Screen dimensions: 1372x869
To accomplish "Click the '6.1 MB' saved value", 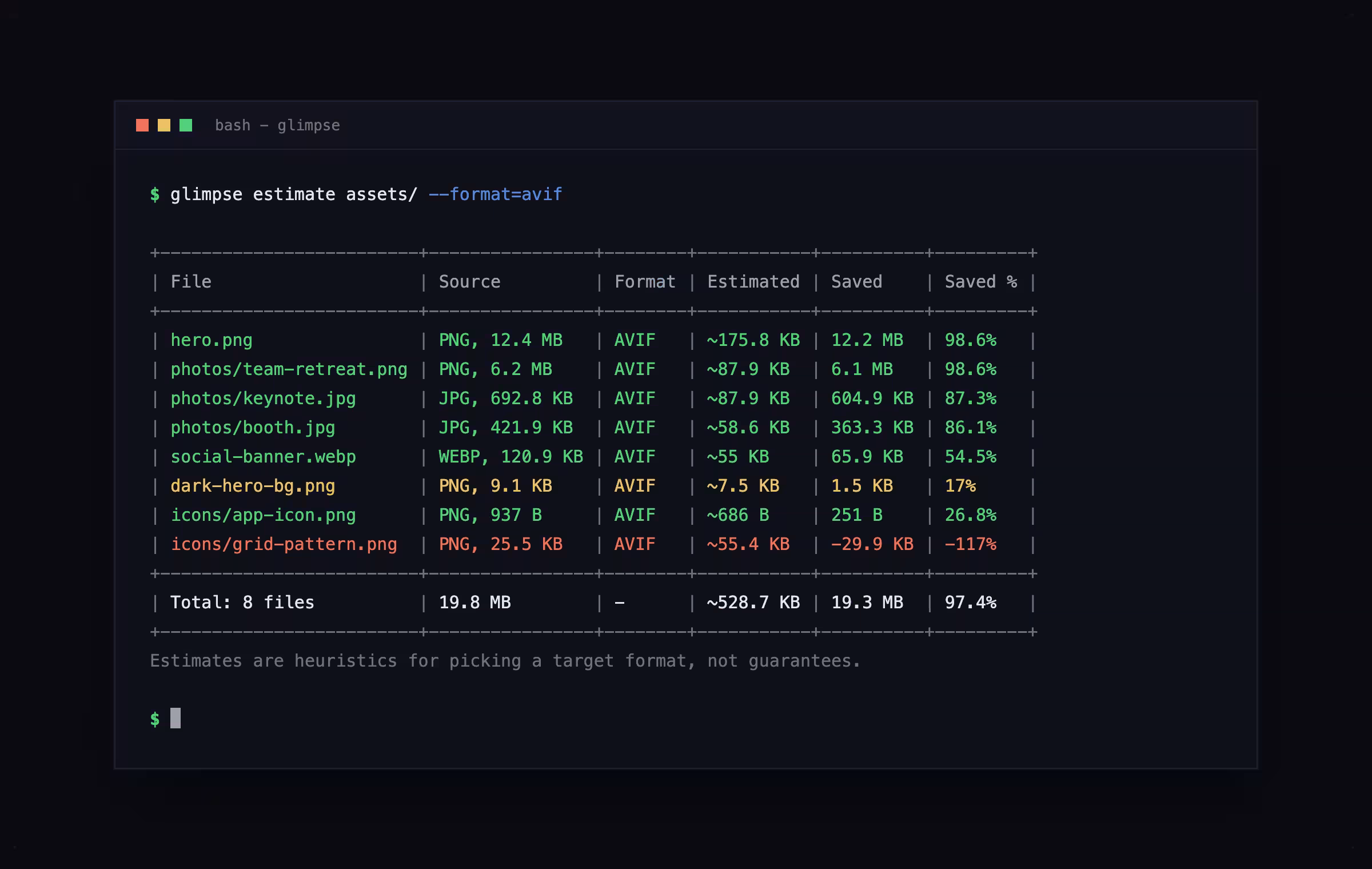I will click(862, 369).
